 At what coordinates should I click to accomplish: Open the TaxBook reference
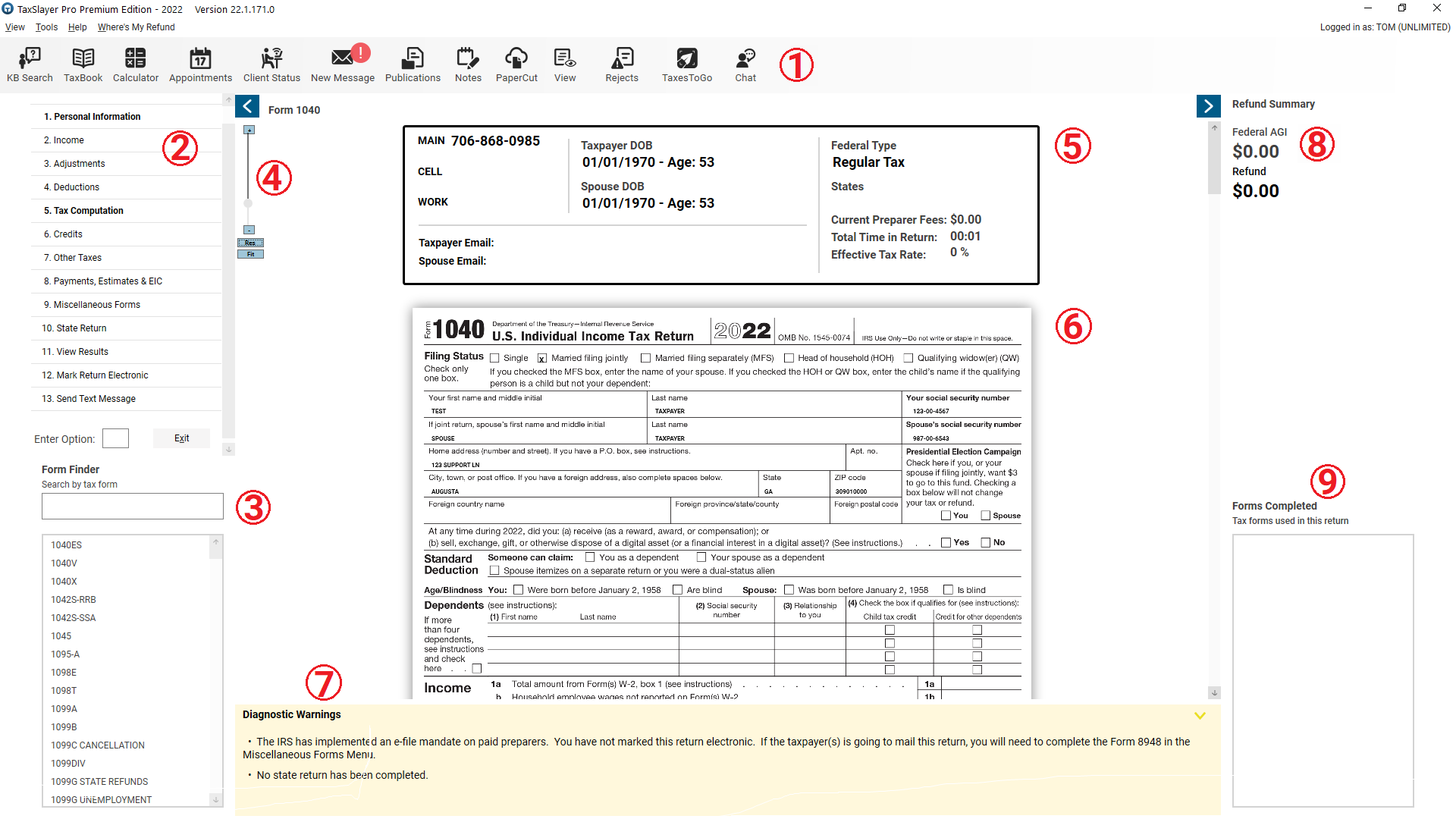tap(83, 65)
